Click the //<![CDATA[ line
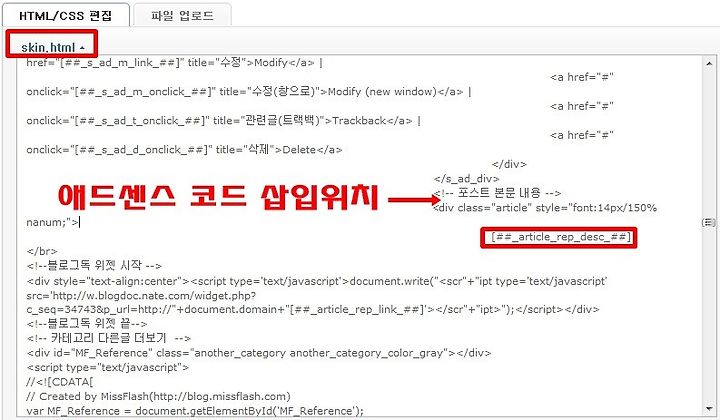The height and width of the screenshot is (420, 720). [x=60, y=382]
